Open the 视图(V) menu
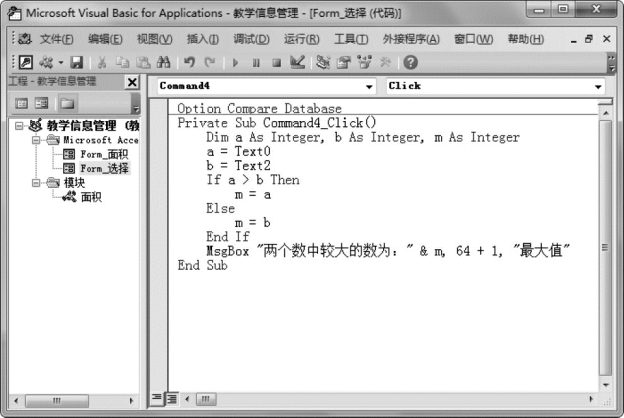The width and height of the screenshot is (624, 418). (154, 39)
